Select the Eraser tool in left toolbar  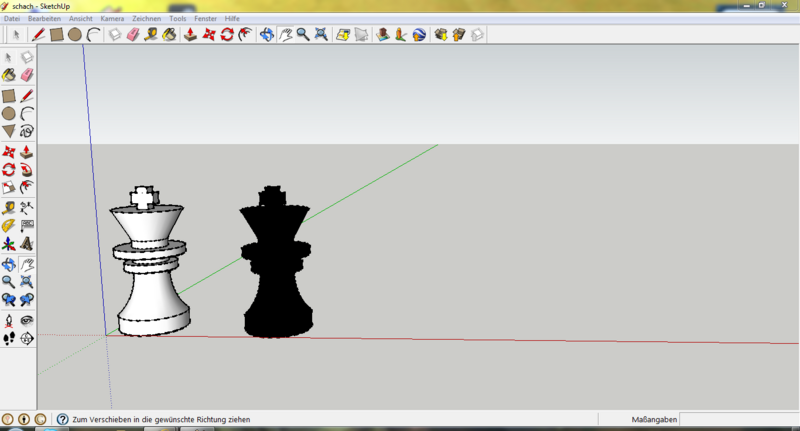27,74
